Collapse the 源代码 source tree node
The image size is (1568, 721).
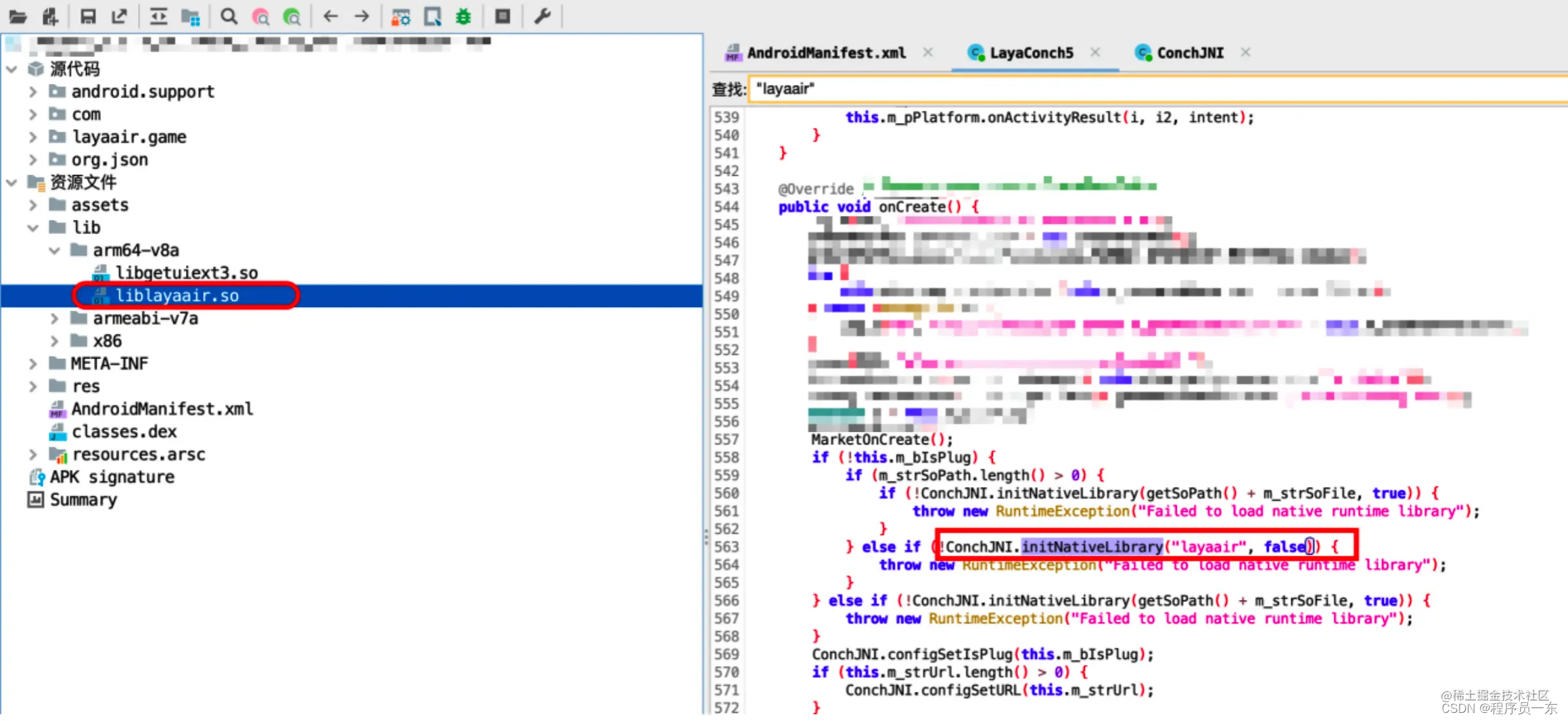11,69
